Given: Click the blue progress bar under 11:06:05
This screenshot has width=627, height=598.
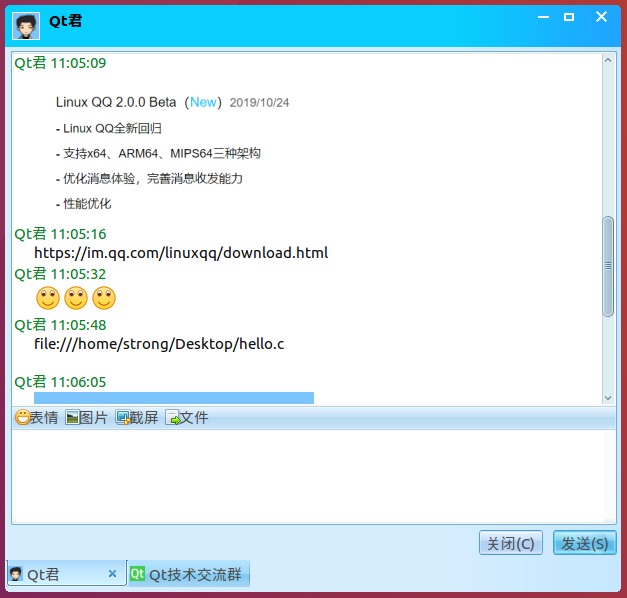Looking at the screenshot, I should (x=174, y=398).
